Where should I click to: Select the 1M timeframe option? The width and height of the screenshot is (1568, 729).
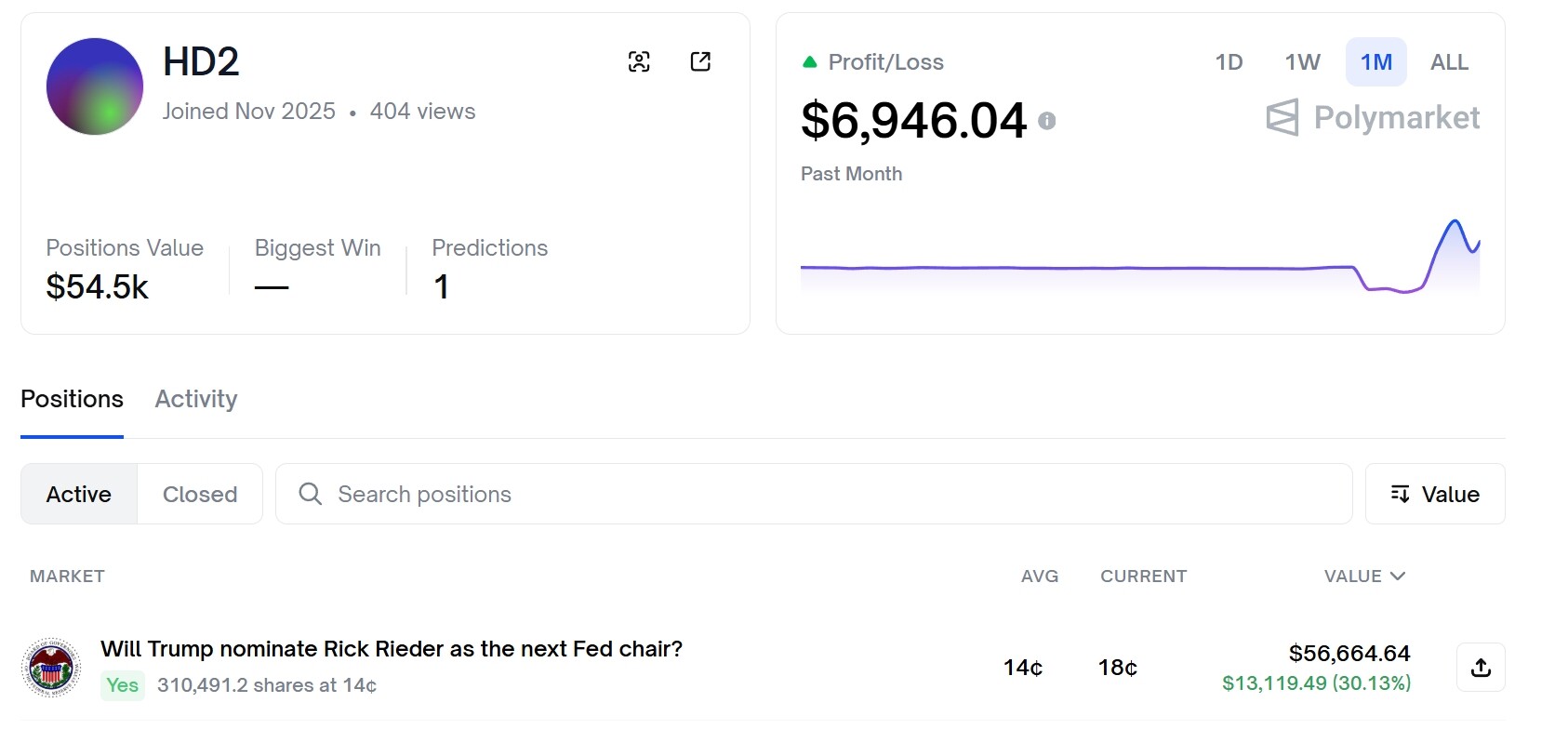1375,62
